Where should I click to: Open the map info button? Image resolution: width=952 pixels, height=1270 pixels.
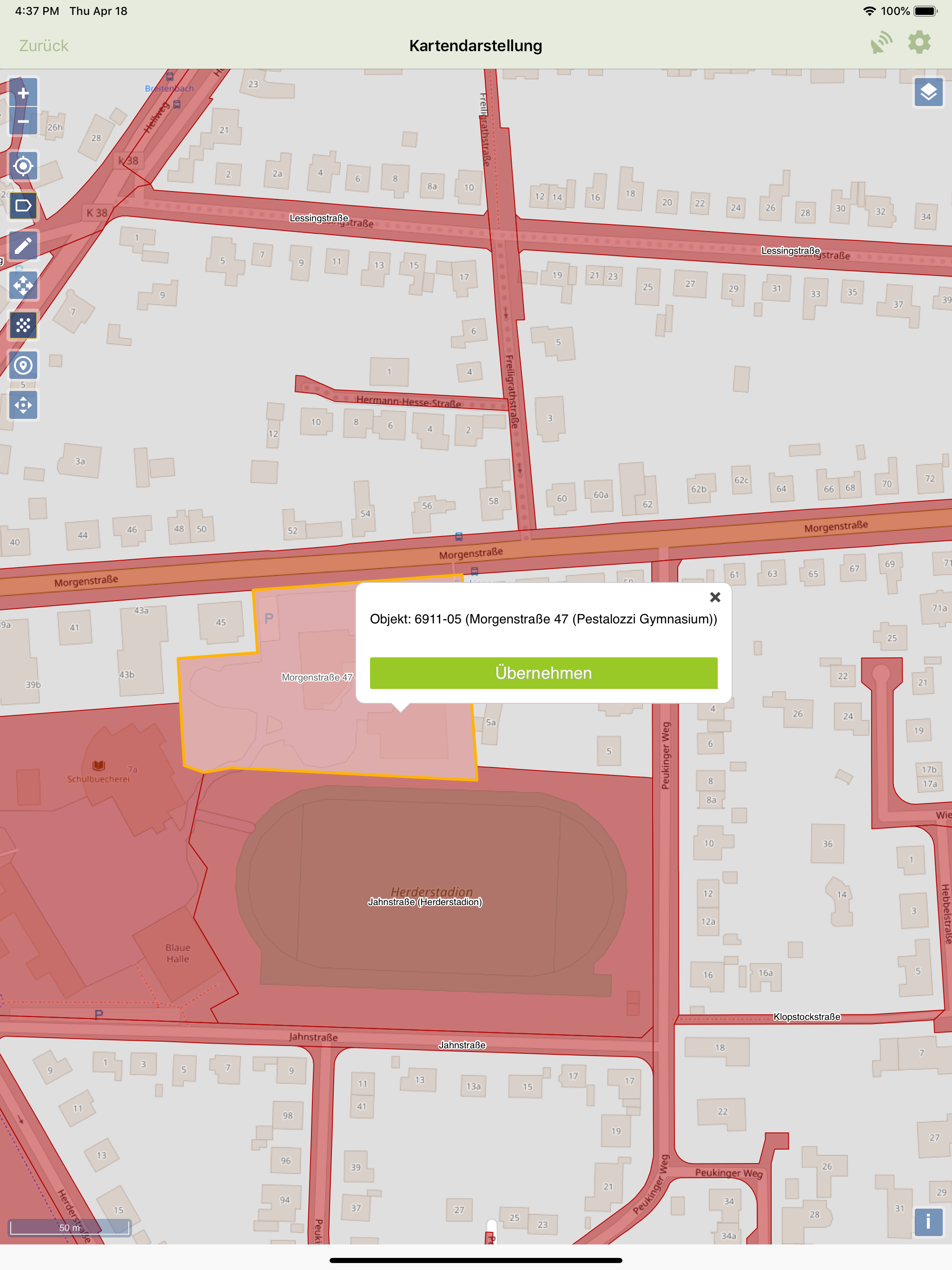pyautogui.click(x=928, y=1222)
